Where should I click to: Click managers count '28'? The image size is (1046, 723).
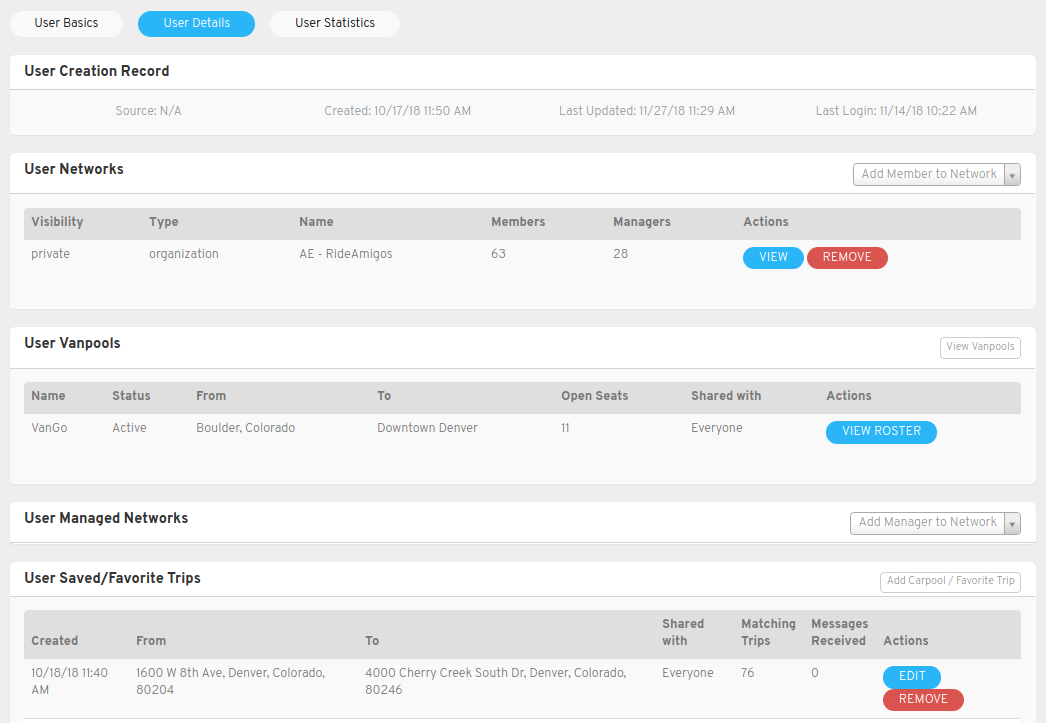[620, 254]
